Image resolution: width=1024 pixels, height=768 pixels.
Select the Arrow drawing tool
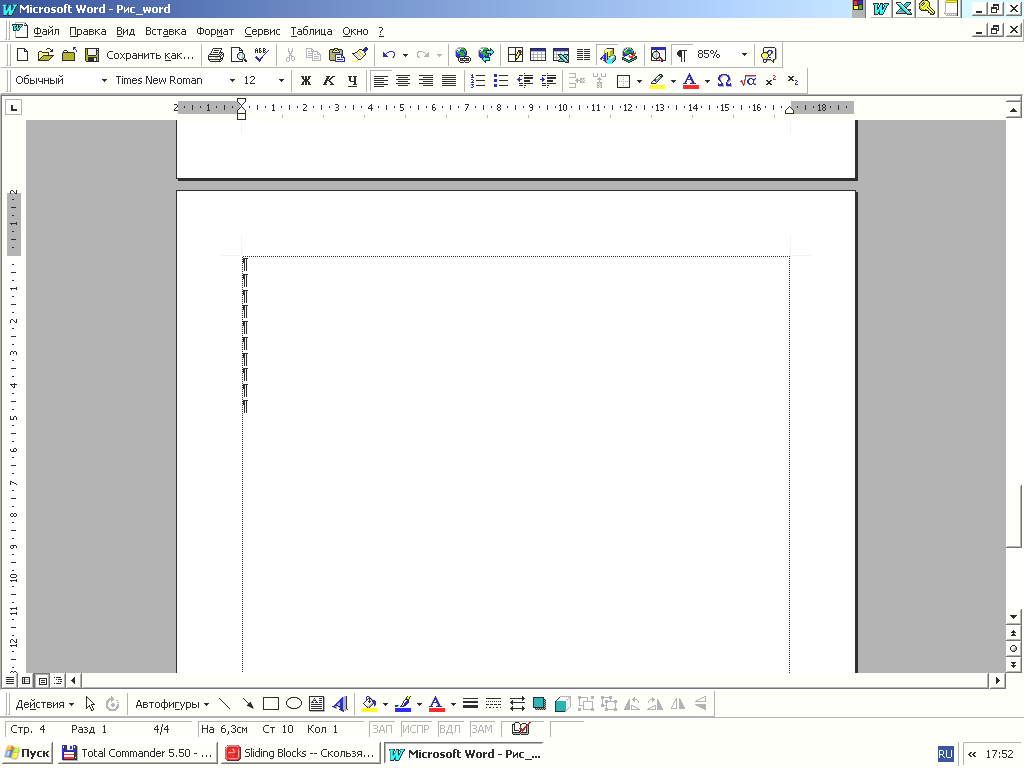pos(248,703)
